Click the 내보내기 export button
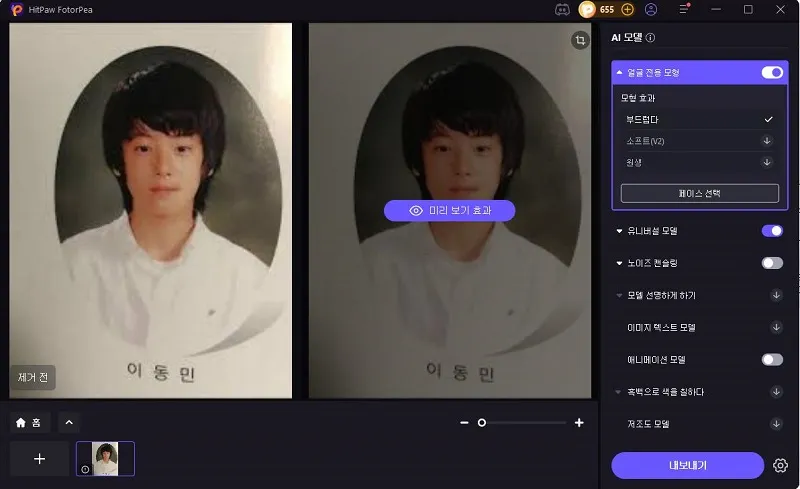This screenshot has width=800, height=489. pyautogui.click(x=688, y=465)
